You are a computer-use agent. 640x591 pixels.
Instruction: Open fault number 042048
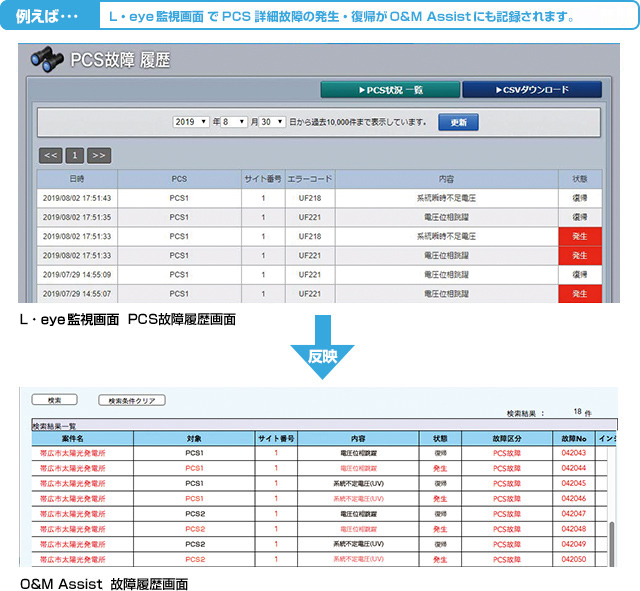[x=574, y=529]
